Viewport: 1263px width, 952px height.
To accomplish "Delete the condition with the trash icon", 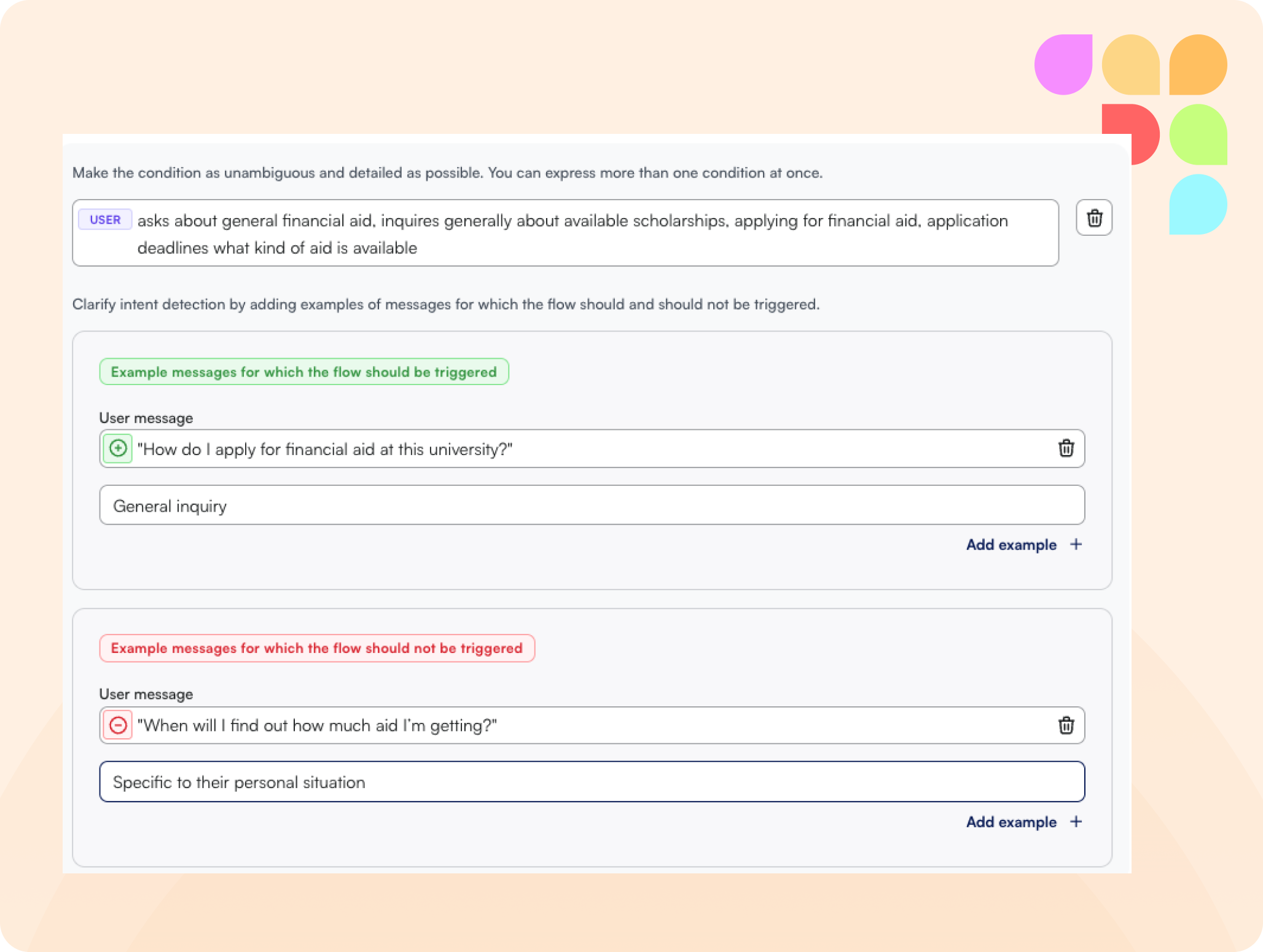I will 1094,218.
